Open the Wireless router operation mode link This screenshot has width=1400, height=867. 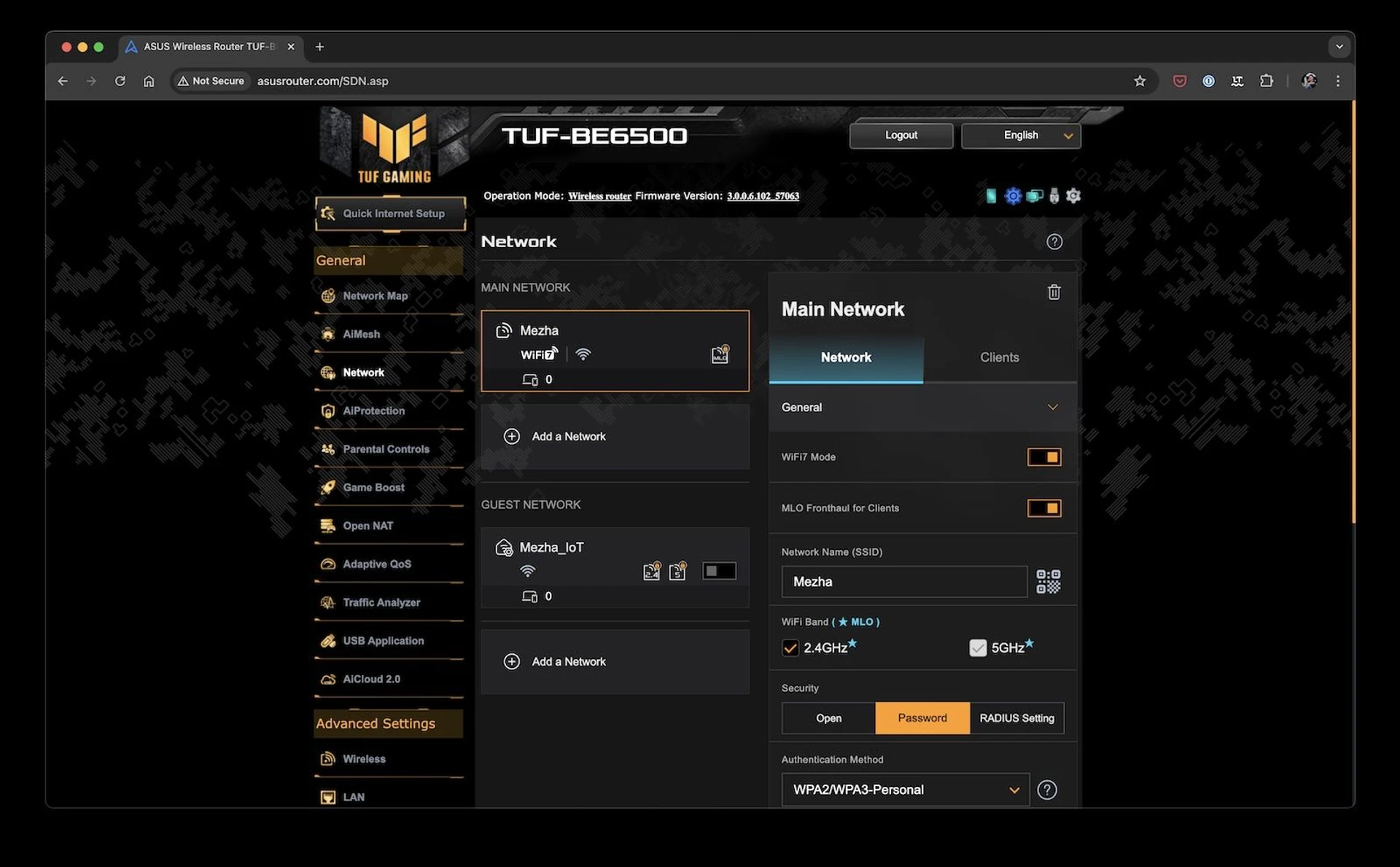click(599, 196)
